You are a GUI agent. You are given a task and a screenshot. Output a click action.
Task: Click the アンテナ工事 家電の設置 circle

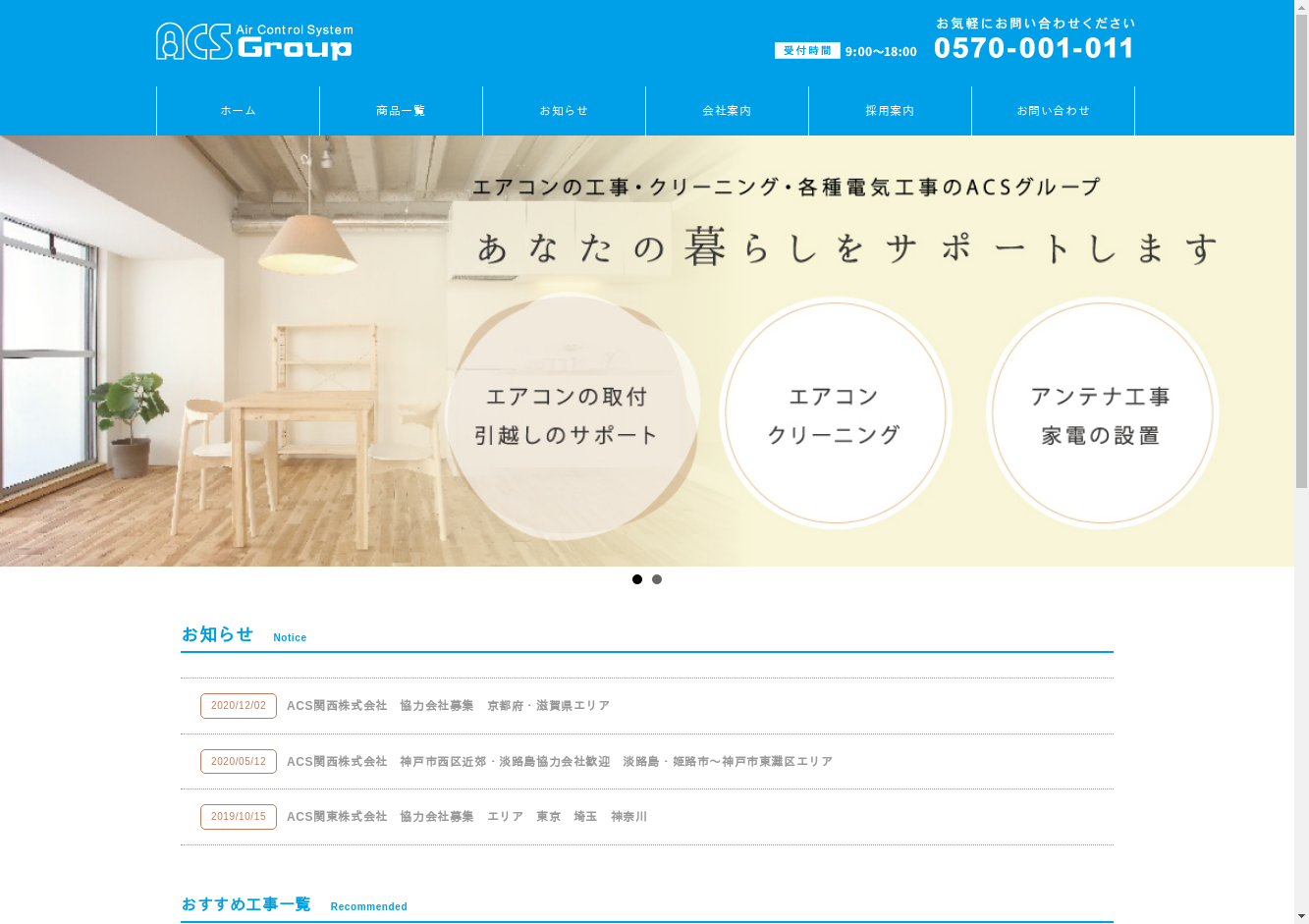pos(1102,413)
